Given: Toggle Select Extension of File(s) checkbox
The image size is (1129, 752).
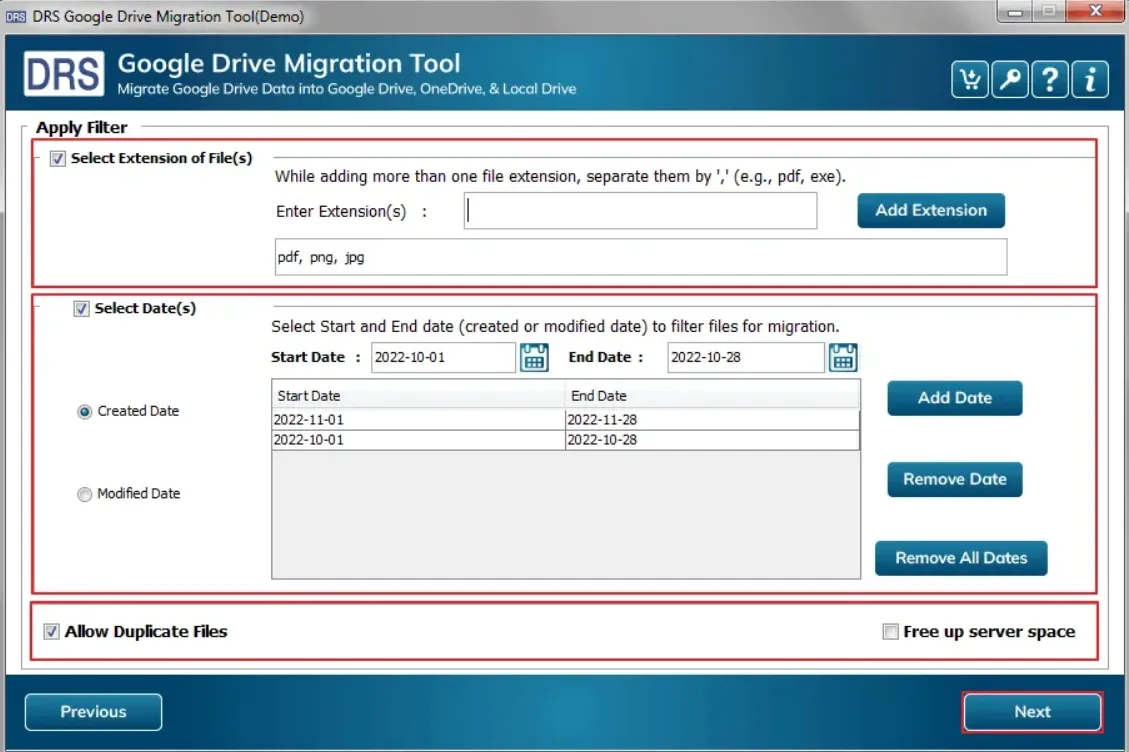Looking at the screenshot, I should 58,158.
